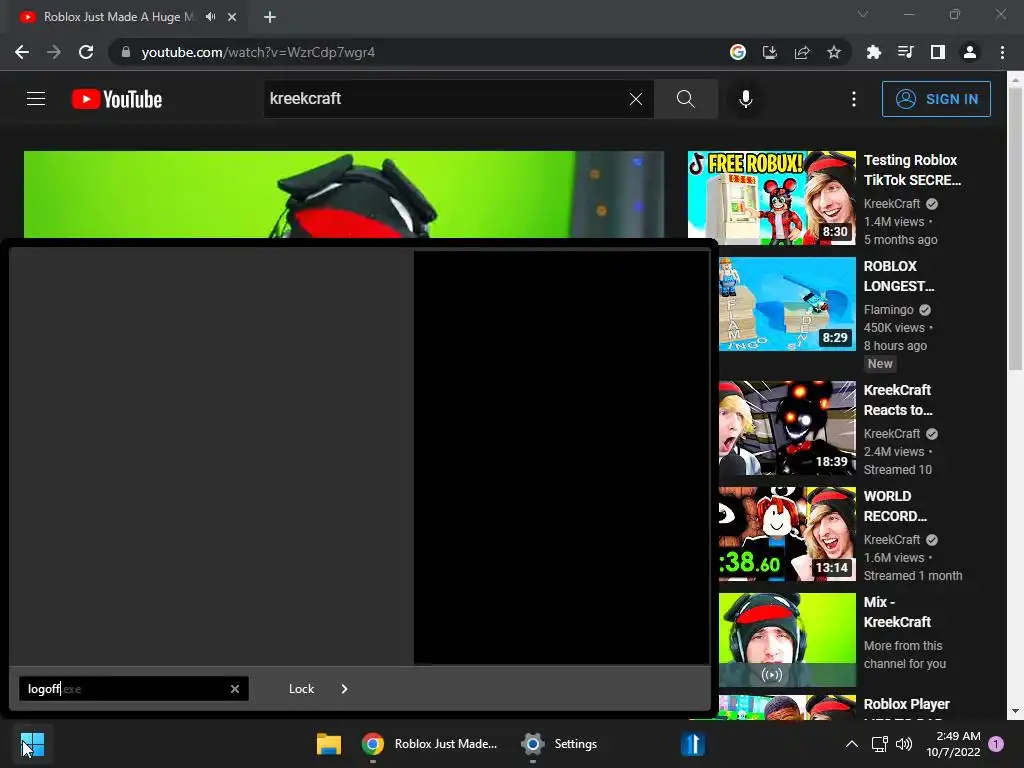Open Roblox Player video title
This screenshot has width=1024, height=768.
906,704
